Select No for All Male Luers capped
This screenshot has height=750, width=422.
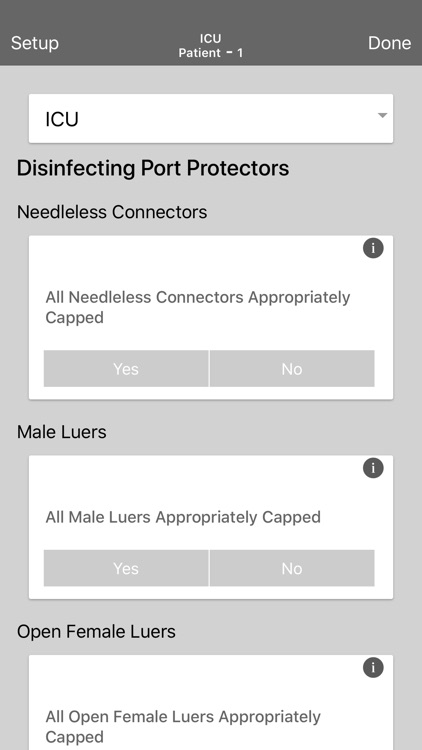pos(292,568)
